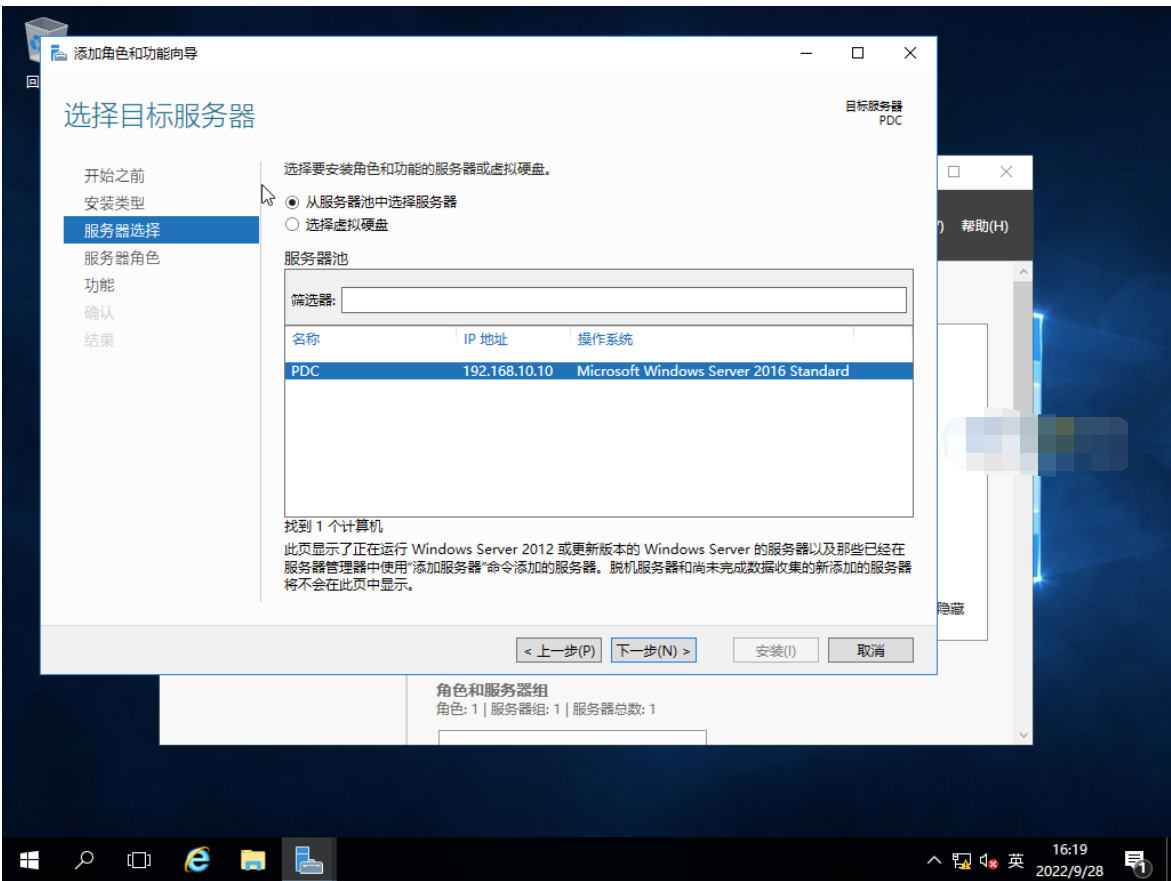The width and height of the screenshot is (1171, 881).
Task: Select server from server pool radio button
Action: (x=292, y=202)
